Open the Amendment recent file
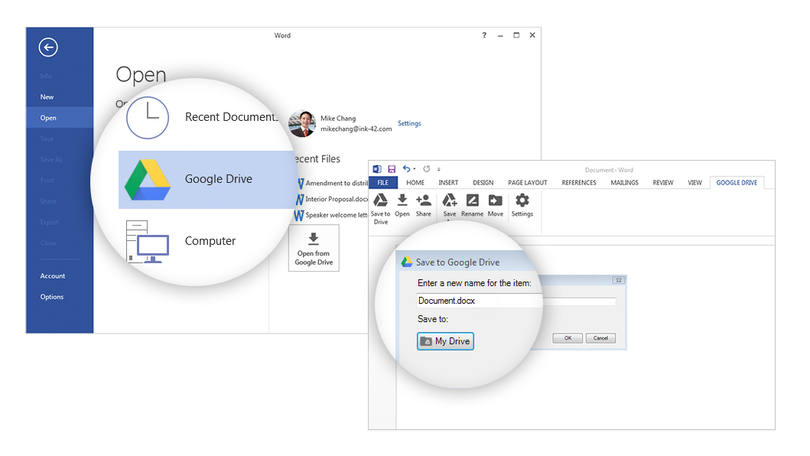Screen dimensions: 810x456 coord(333,183)
